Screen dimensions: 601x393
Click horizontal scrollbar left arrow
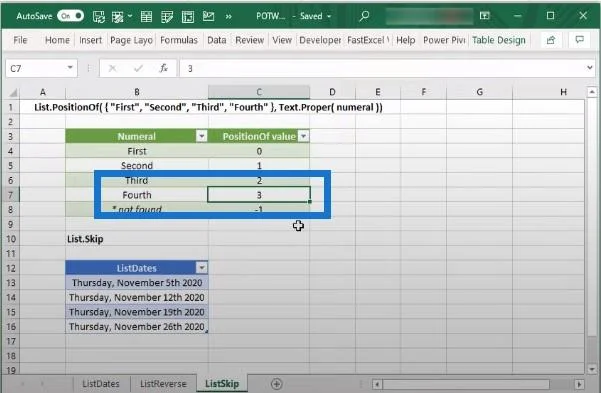pyautogui.click(x=377, y=384)
